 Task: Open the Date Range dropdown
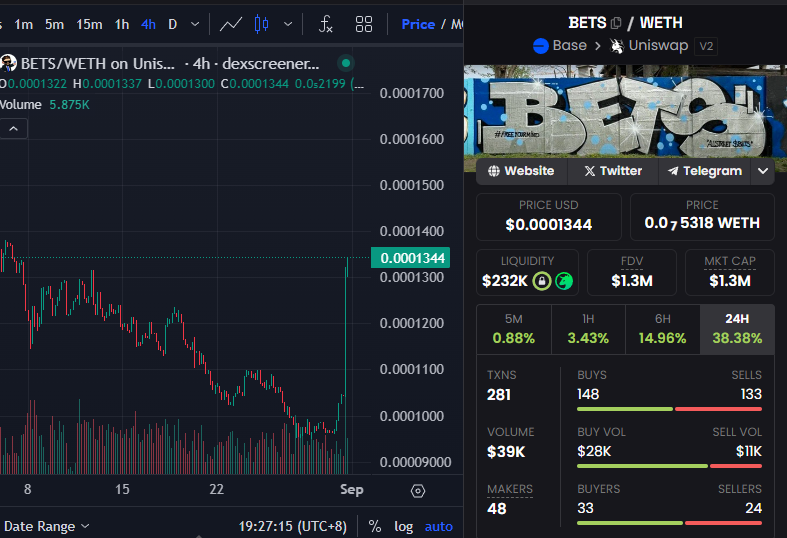(46, 526)
